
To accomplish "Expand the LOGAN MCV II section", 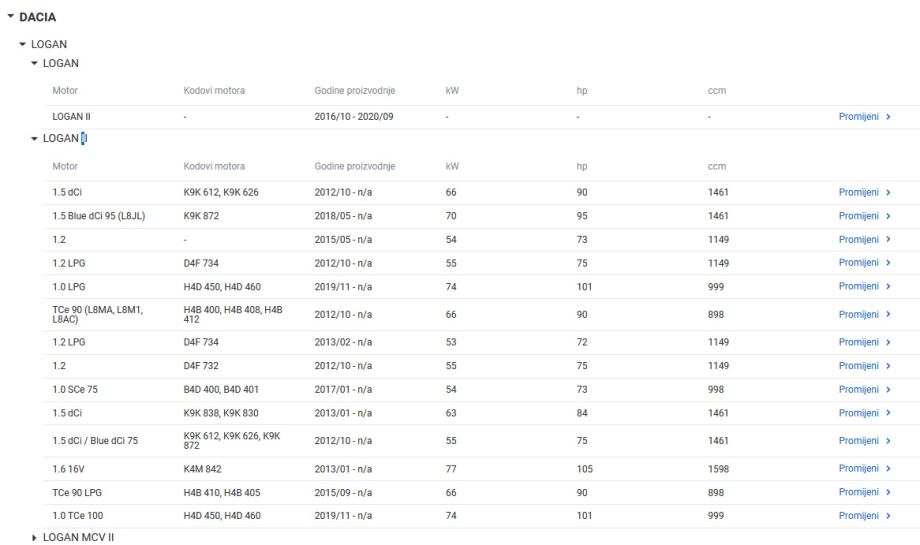I will coord(35,538).
